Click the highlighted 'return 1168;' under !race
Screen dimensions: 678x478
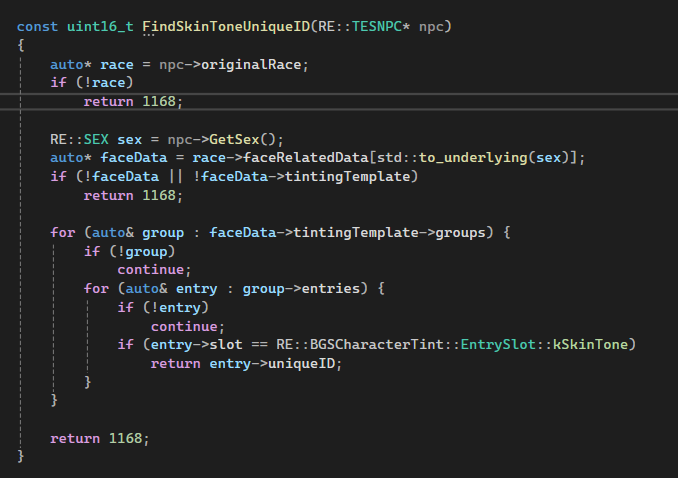[133, 102]
